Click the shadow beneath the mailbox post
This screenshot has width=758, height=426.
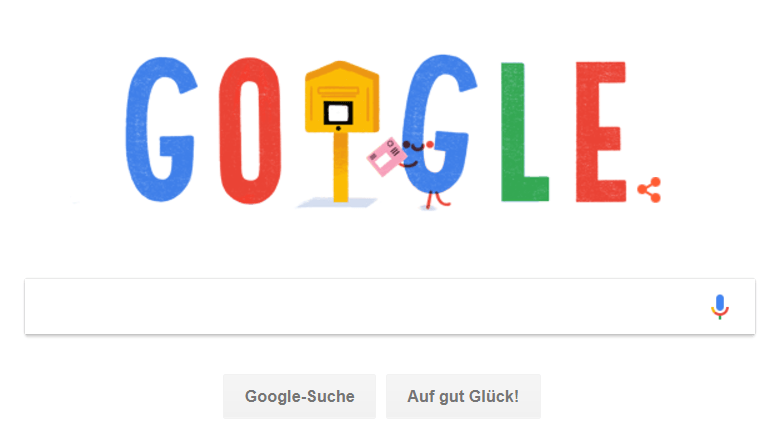coord(337,203)
